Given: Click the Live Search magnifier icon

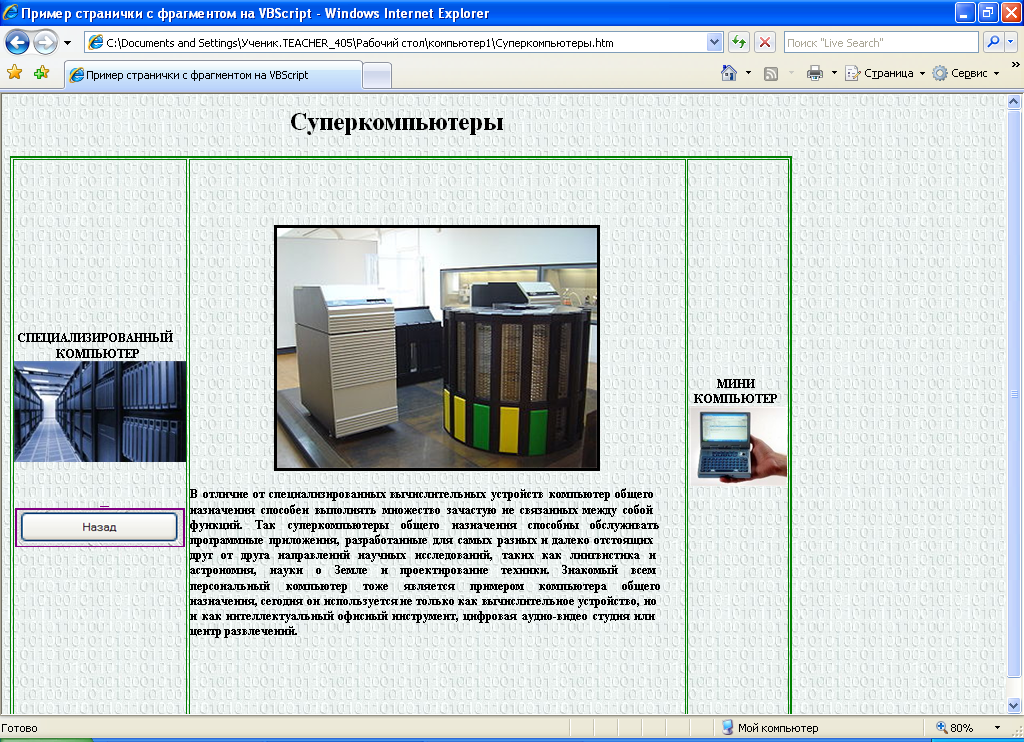Looking at the screenshot, I should [x=993, y=43].
